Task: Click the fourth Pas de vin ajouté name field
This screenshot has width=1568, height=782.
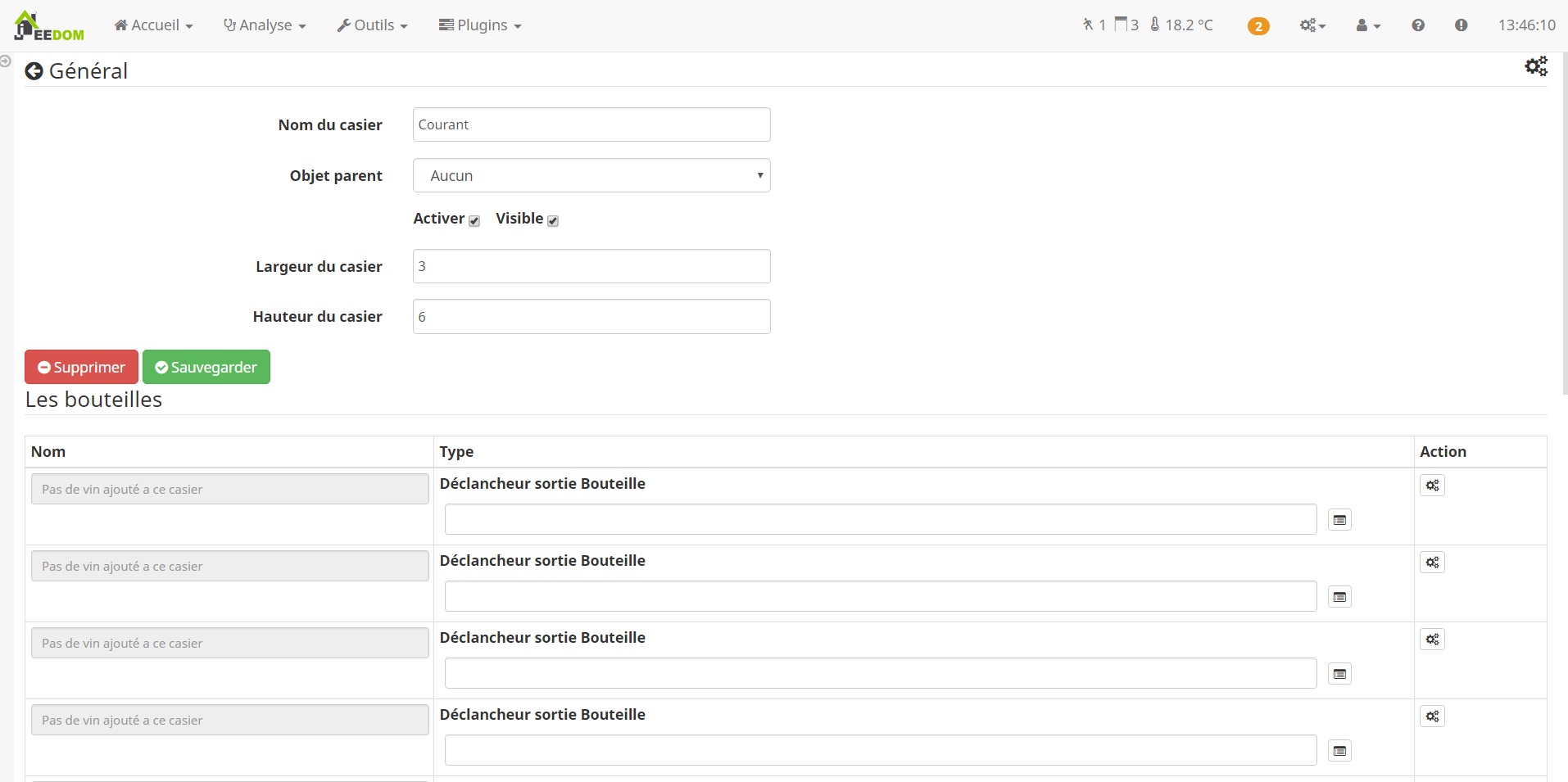Action: (x=230, y=720)
